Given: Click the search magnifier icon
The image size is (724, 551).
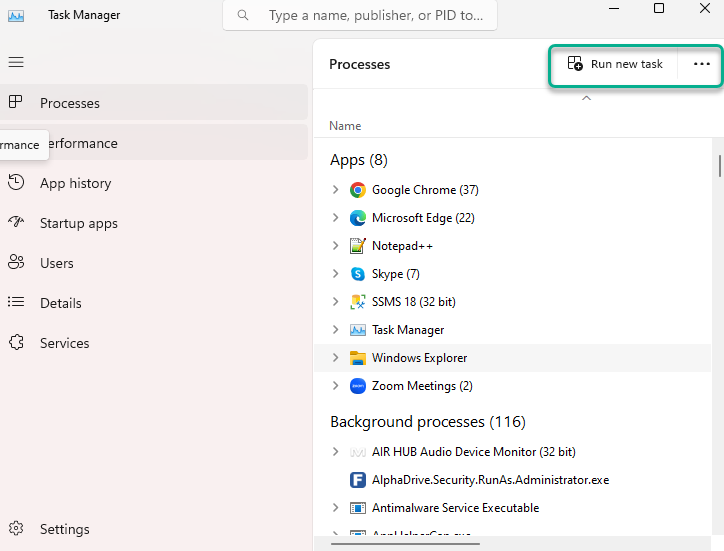Looking at the screenshot, I should (x=243, y=15).
